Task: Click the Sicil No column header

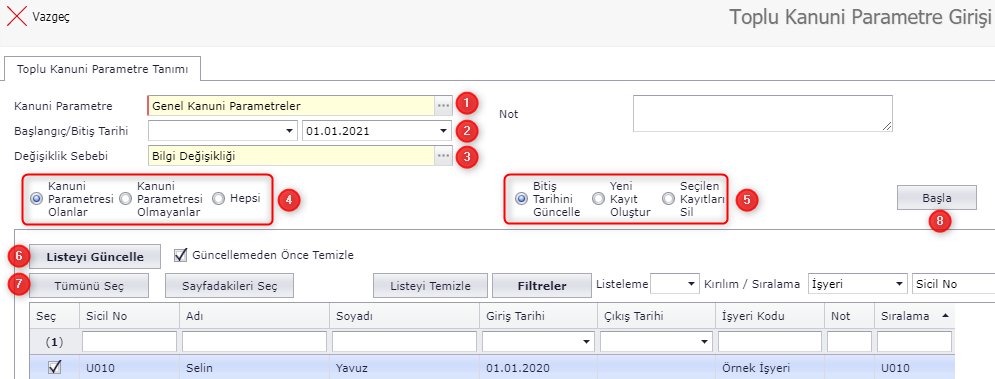Action: click(129, 316)
